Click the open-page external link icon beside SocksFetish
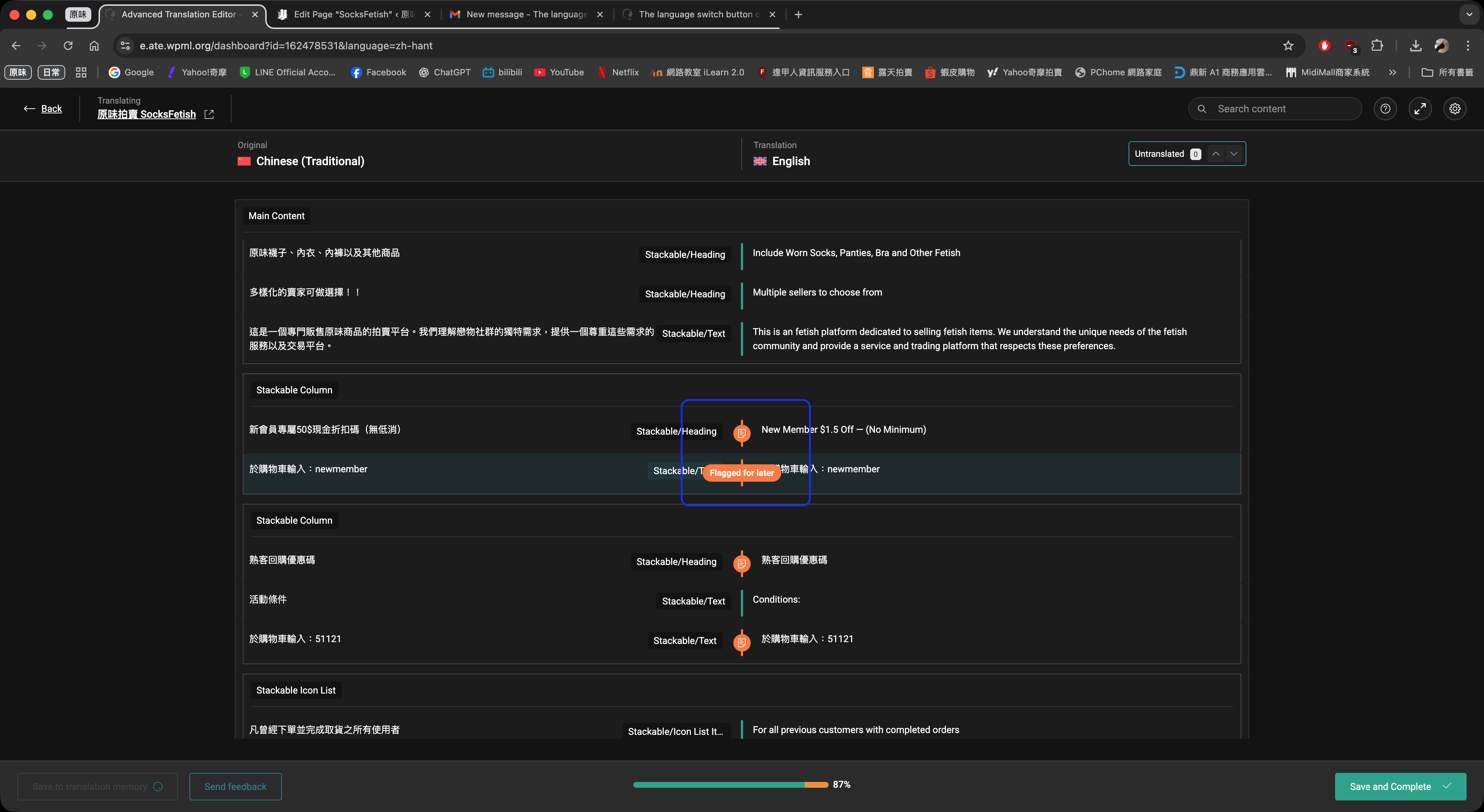The height and width of the screenshot is (812, 1484). 209,114
